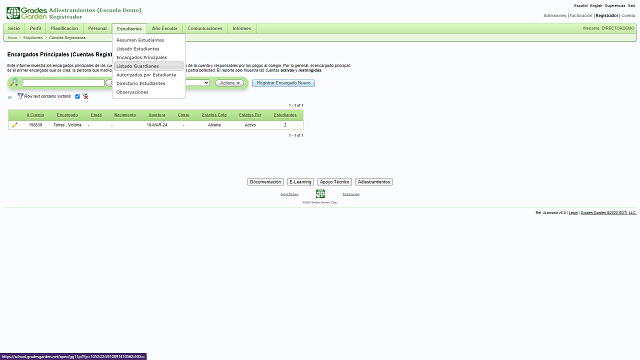The image size is (640, 360).
Task: Sort by Estudiantes column header
Action: point(285,115)
